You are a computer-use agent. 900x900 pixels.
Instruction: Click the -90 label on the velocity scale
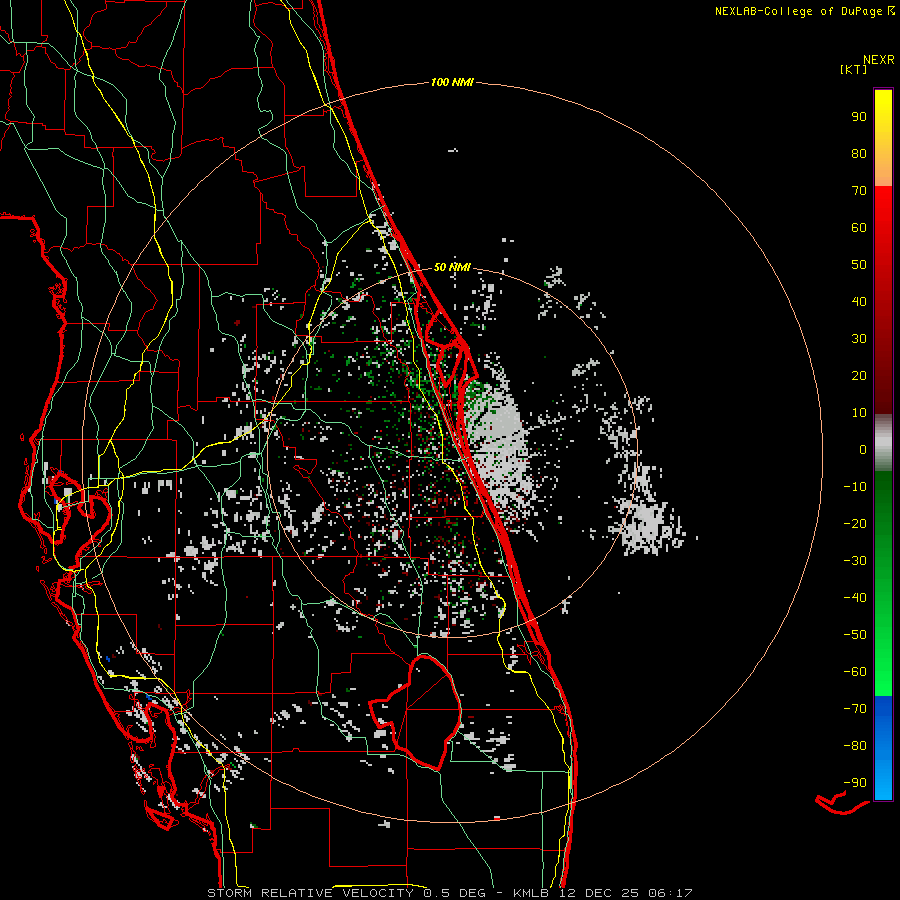click(855, 783)
